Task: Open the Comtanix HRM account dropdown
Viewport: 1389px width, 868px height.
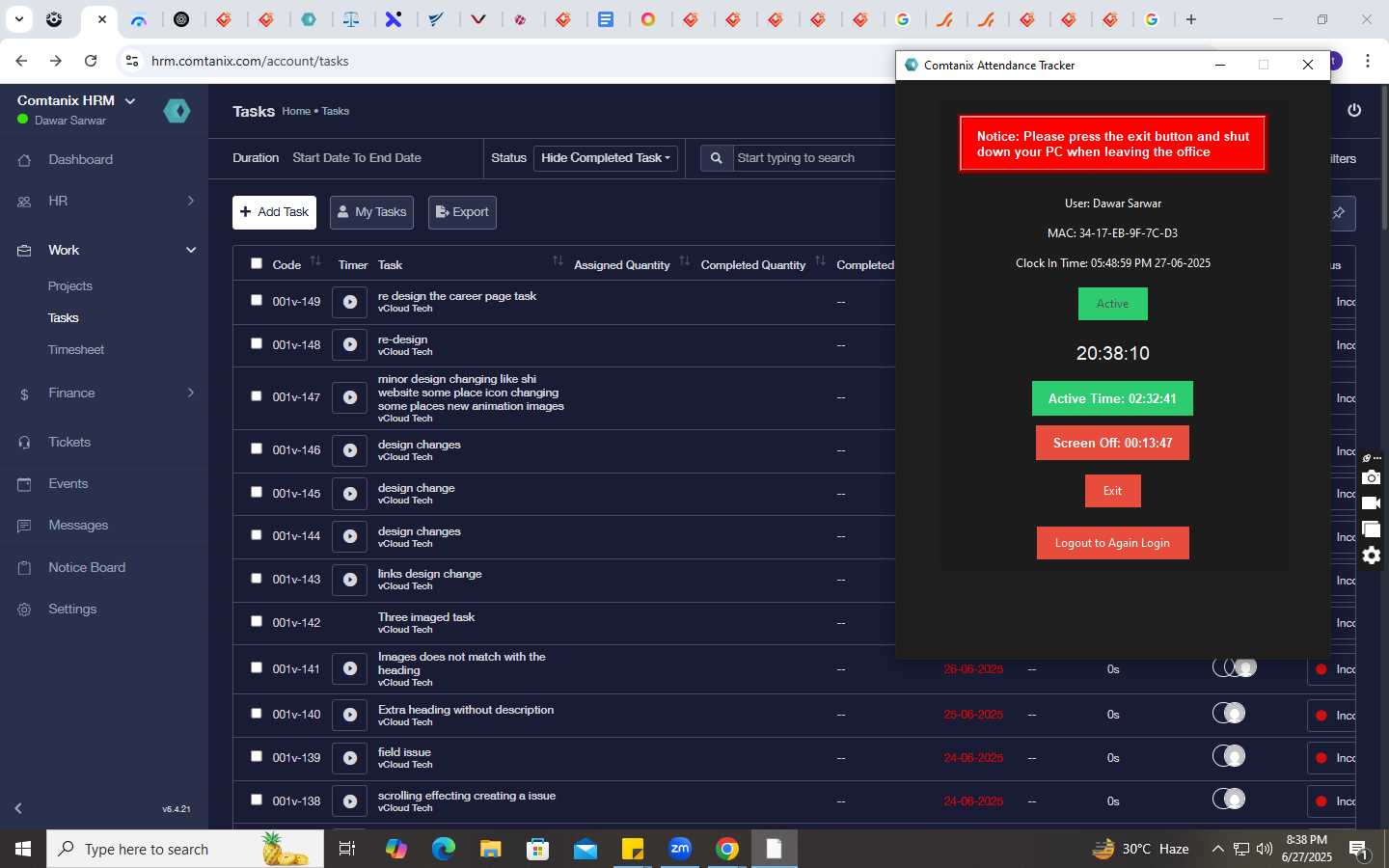Action: point(76,100)
